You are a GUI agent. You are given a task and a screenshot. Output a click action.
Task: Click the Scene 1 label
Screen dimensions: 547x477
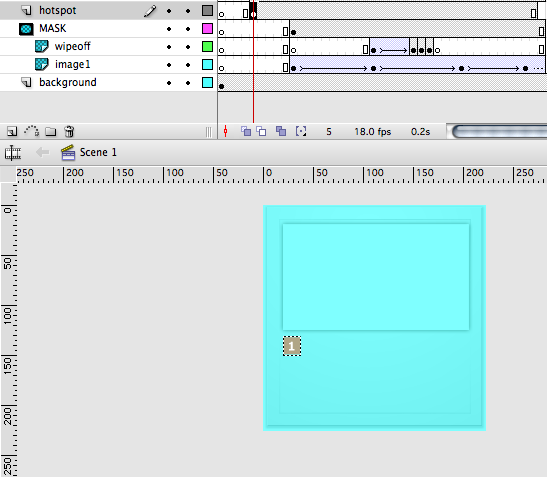(x=98, y=152)
